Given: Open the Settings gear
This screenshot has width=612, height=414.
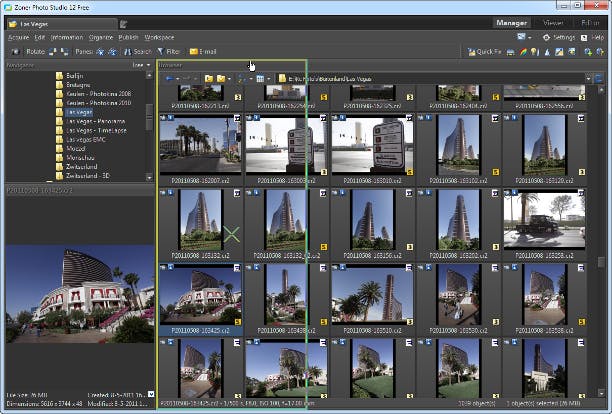Looking at the screenshot, I should tap(545, 37).
